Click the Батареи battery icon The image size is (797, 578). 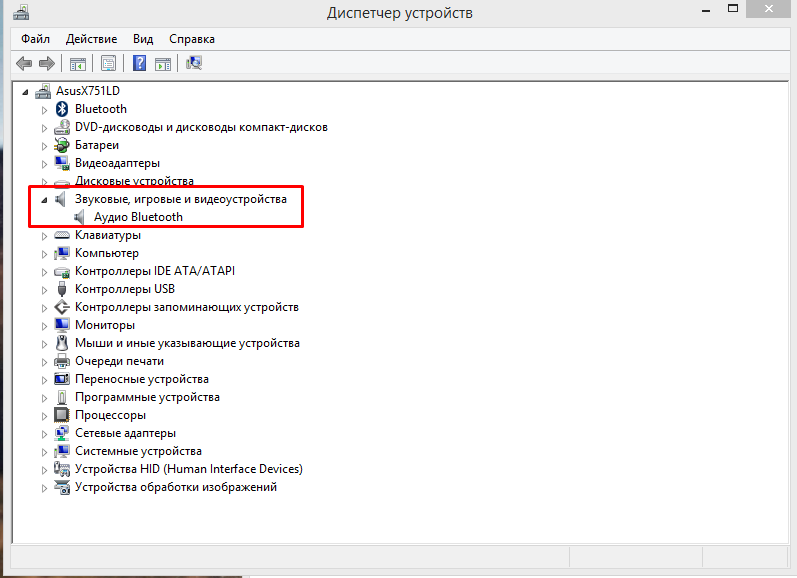point(62,145)
